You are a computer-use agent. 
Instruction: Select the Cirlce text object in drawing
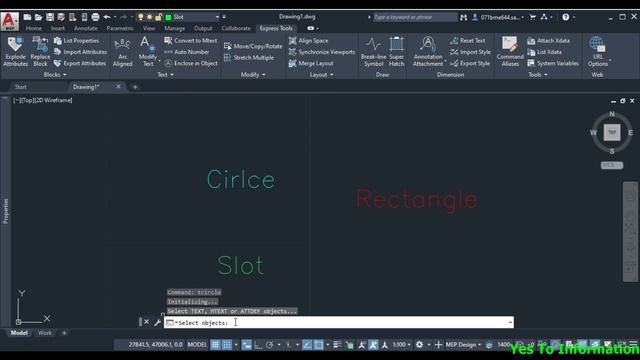[x=241, y=180]
